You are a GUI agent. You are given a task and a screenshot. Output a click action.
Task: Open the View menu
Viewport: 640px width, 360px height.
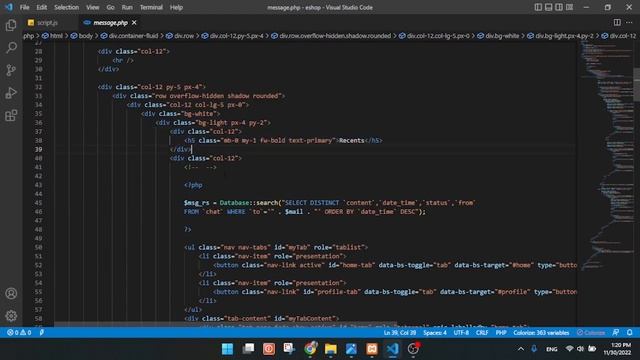pos(93,7)
